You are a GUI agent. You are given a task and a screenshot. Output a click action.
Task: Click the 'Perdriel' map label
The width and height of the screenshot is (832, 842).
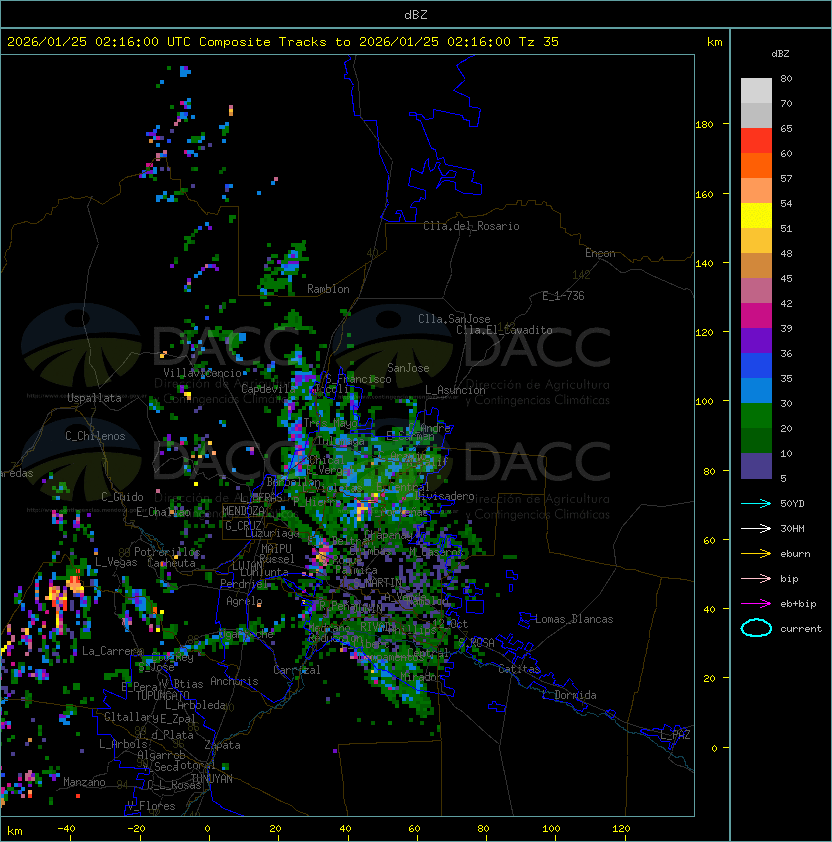pos(244,583)
